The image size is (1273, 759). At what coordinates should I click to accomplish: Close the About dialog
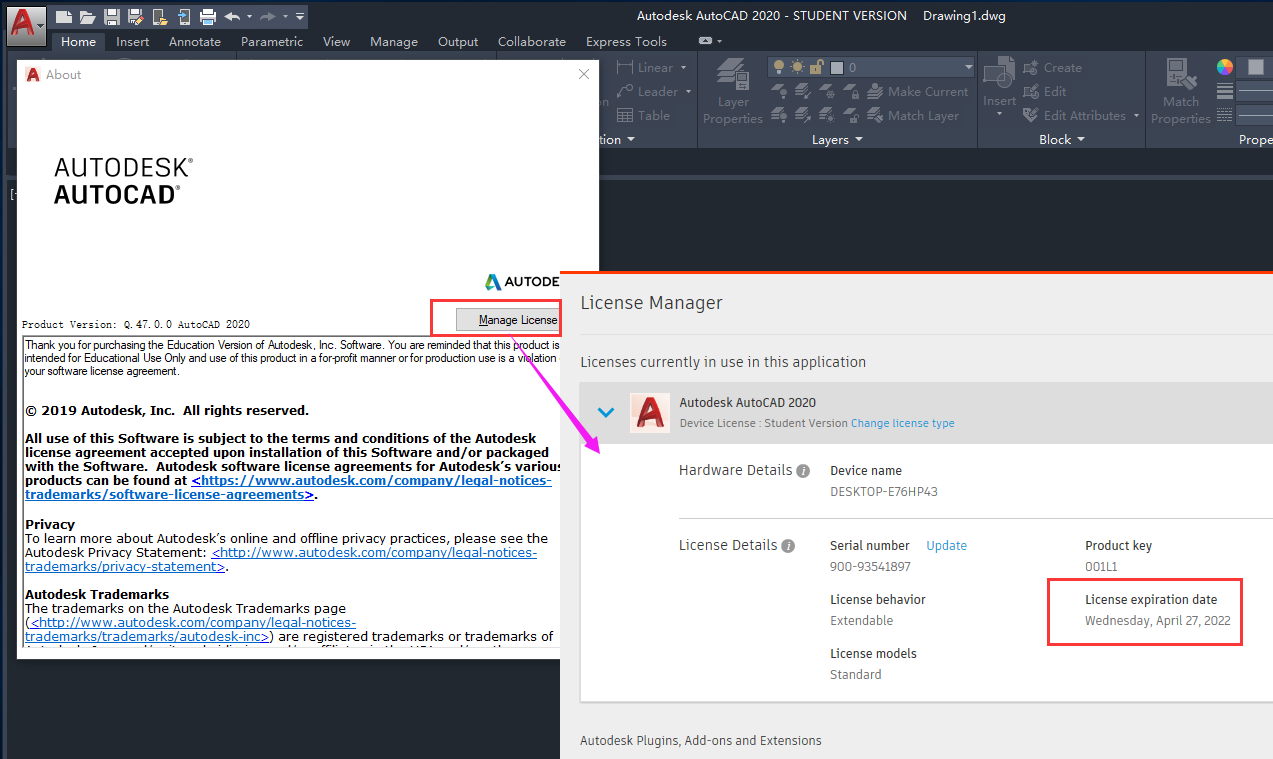point(584,74)
